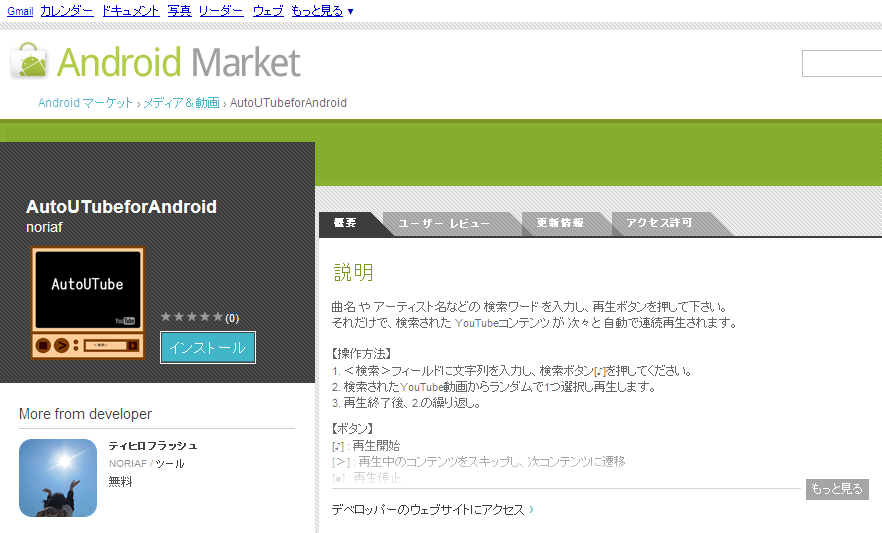Click the description line mentioning YouTubeコンテンツ

pyautogui.click(x=534, y=323)
